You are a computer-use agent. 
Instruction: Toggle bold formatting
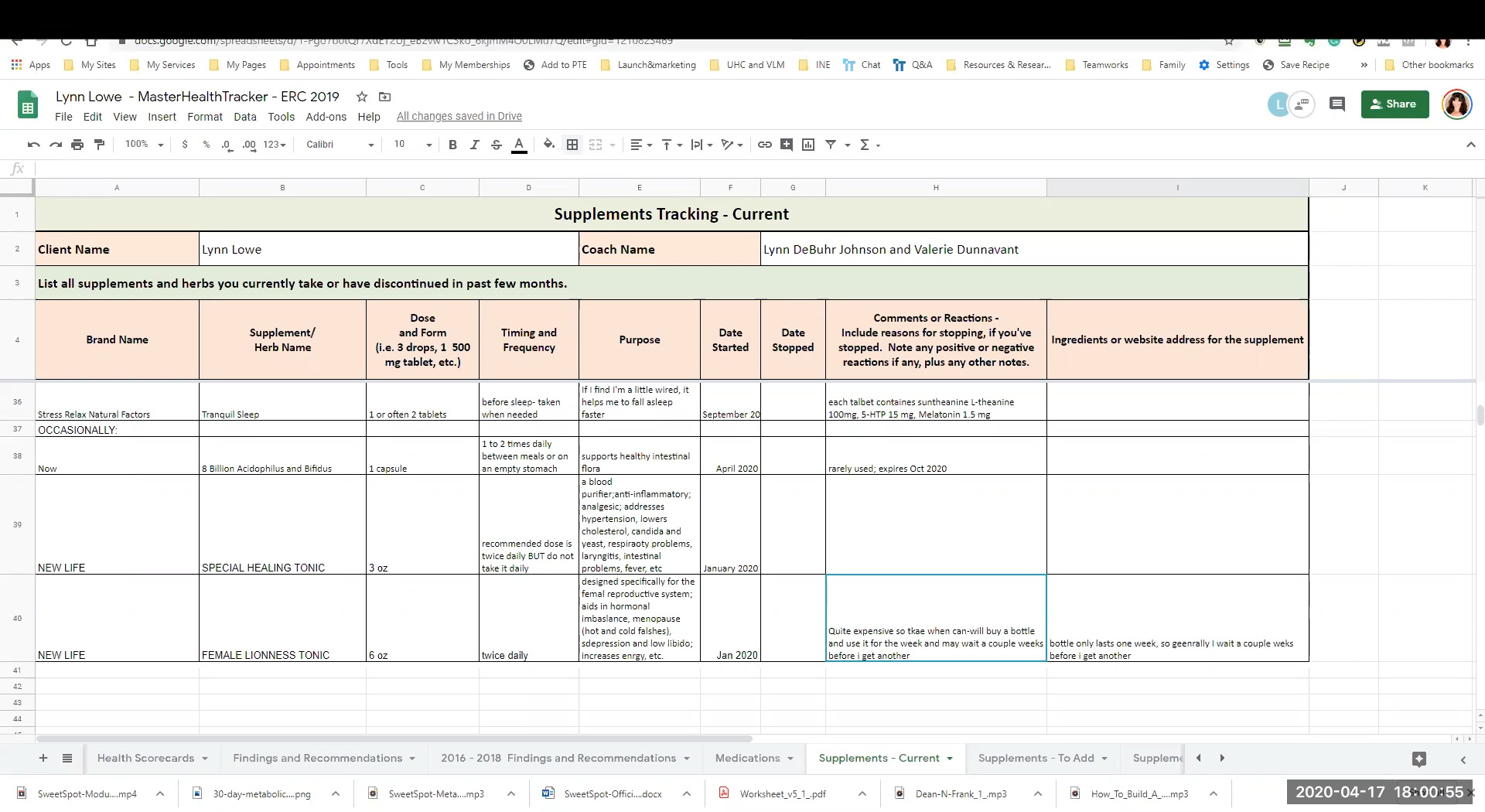(x=452, y=145)
